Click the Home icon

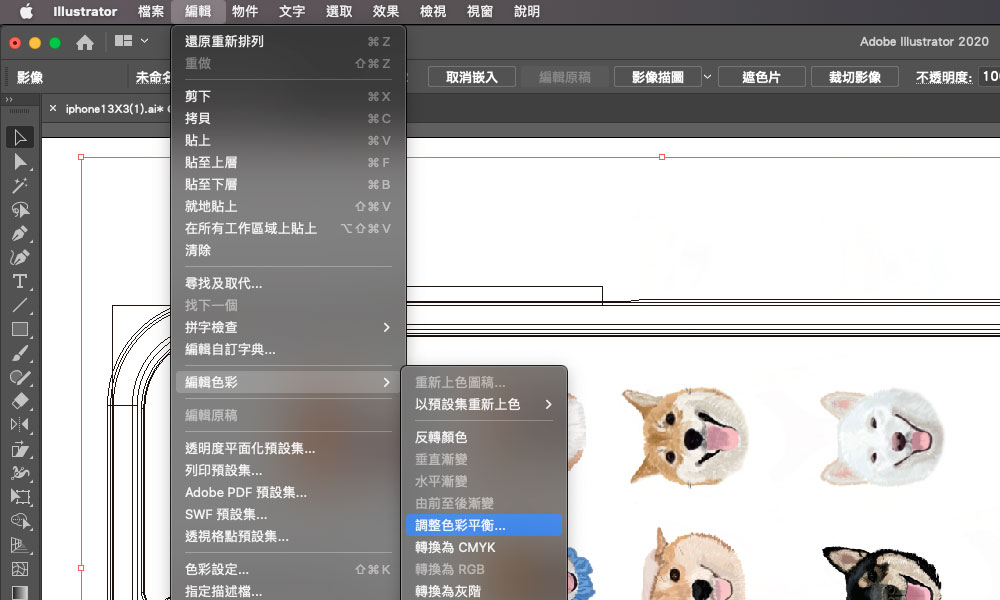point(85,43)
